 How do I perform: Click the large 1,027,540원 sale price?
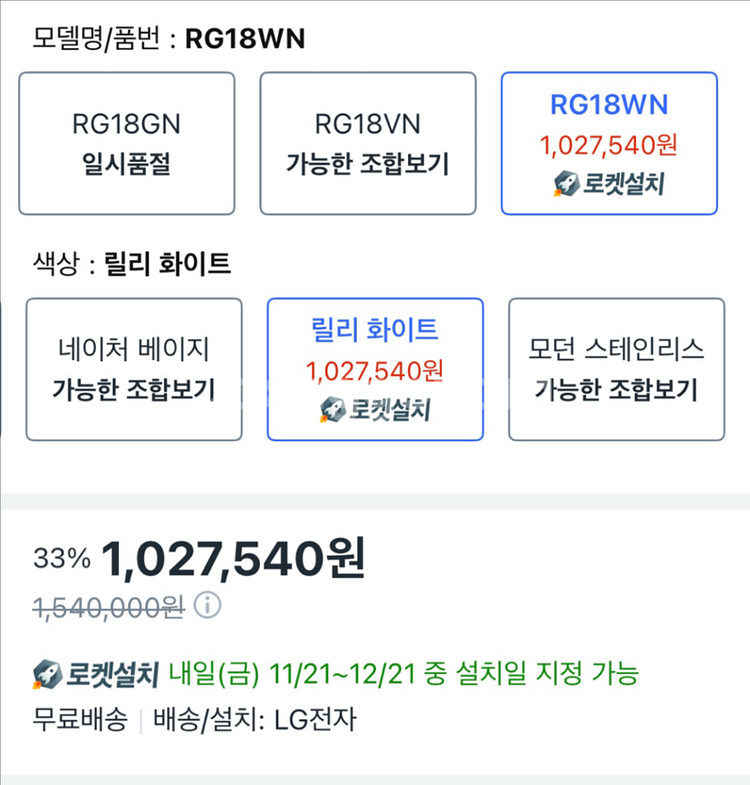pos(233,559)
